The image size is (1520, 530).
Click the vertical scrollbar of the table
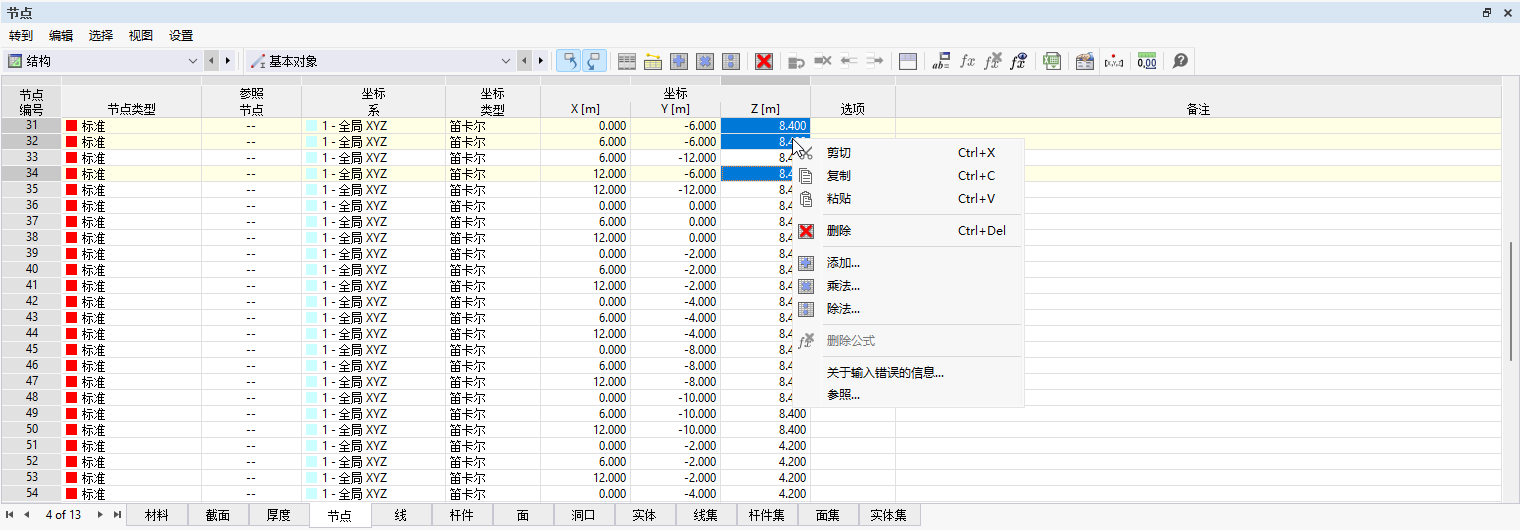click(x=1510, y=301)
